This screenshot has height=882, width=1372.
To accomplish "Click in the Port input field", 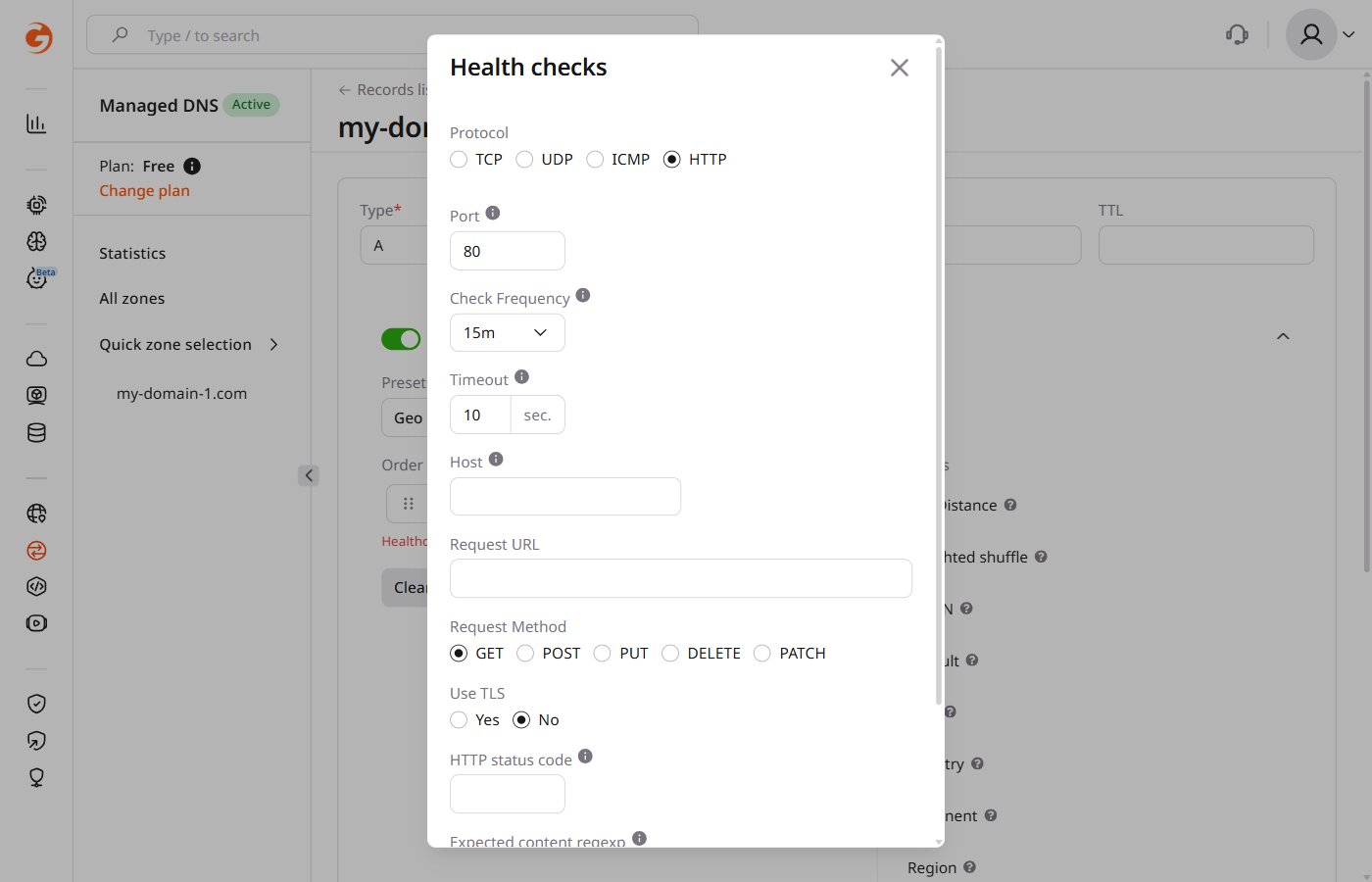I will point(507,251).
